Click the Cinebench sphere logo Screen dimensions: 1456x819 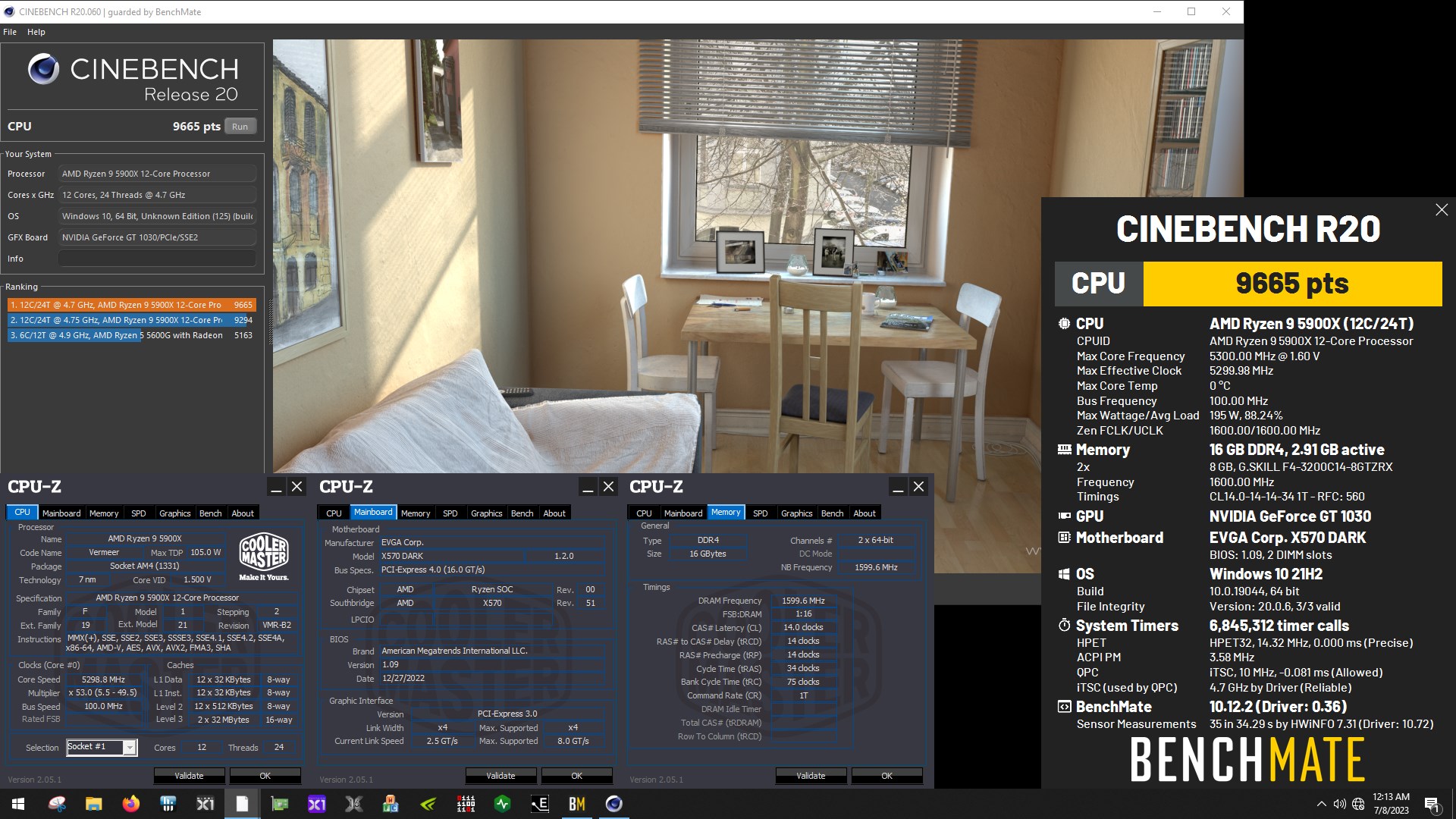43,69
